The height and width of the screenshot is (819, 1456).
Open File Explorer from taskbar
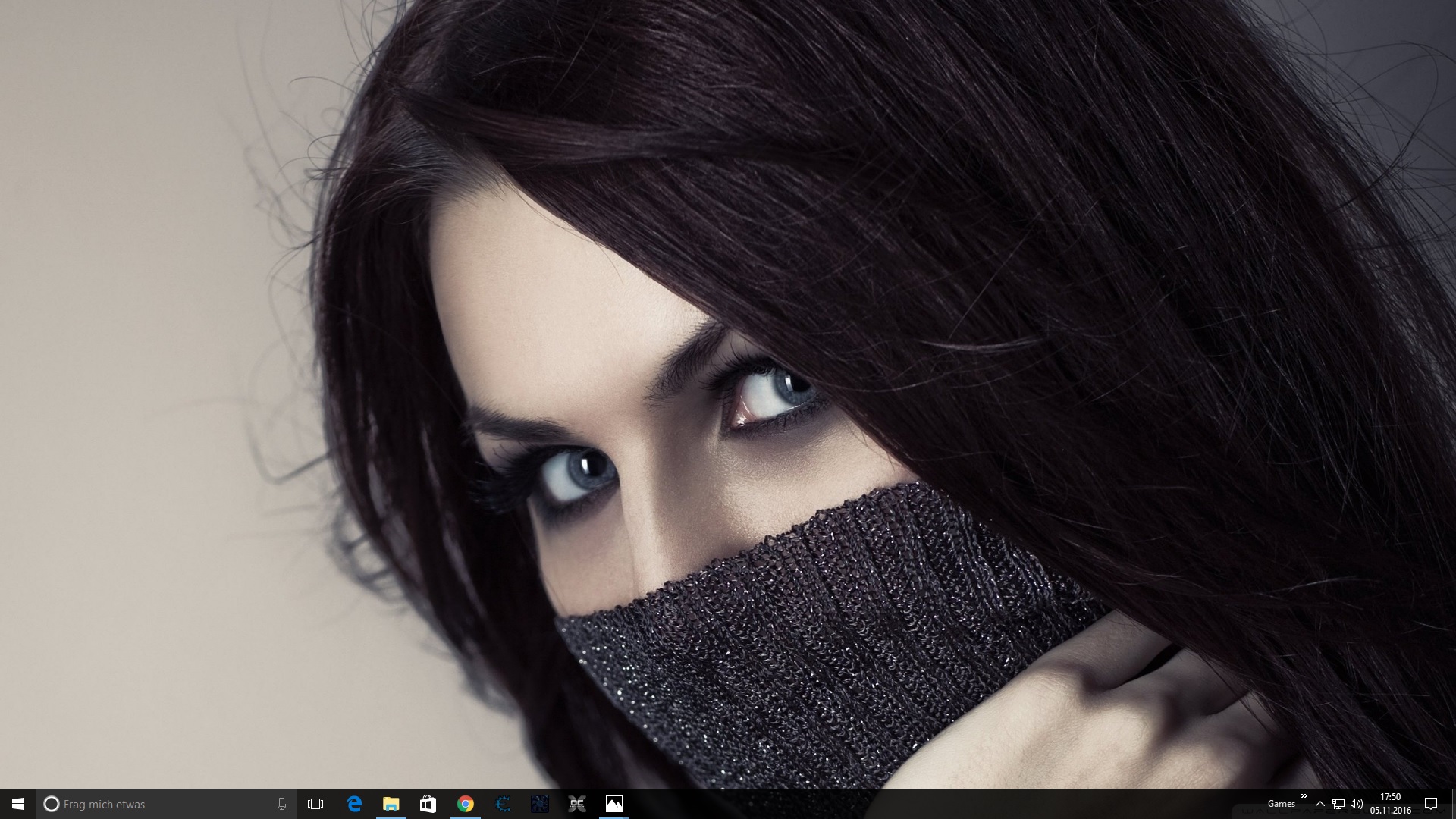point(391,804)
